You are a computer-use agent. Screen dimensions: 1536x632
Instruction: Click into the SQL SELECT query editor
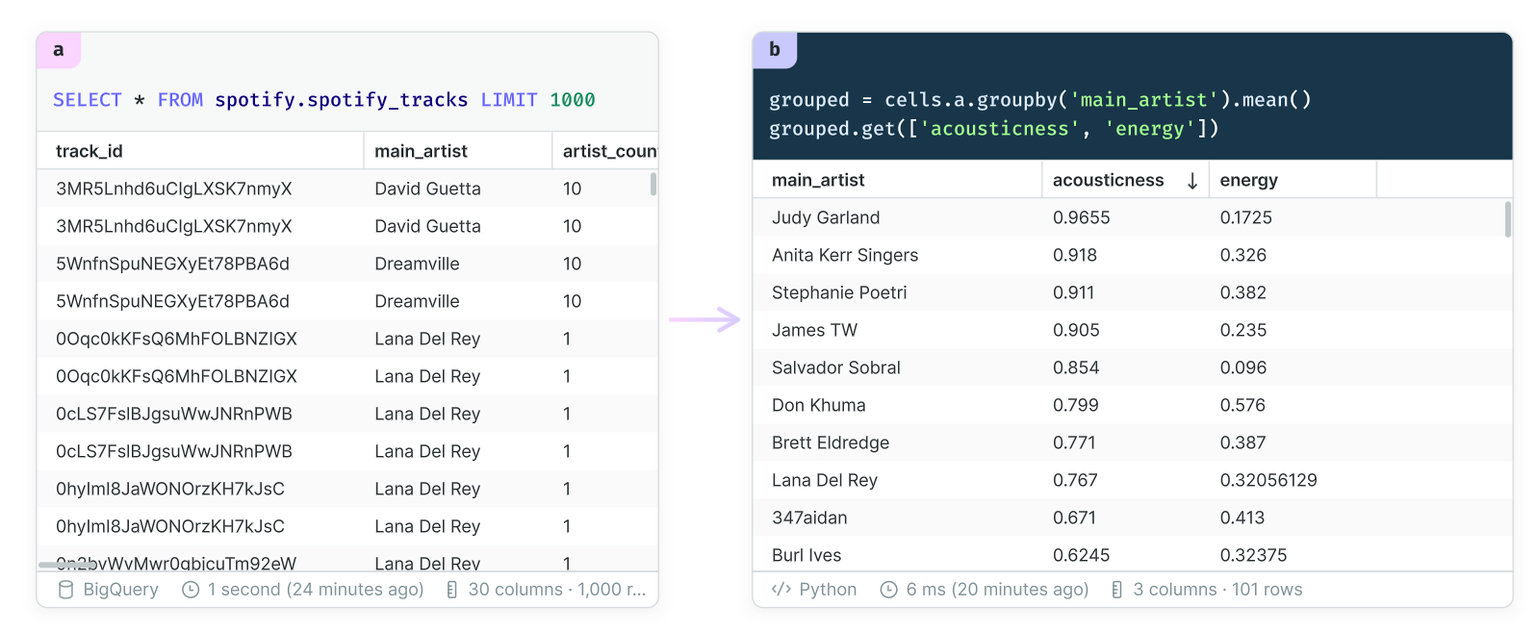click(x=347, y=100)
